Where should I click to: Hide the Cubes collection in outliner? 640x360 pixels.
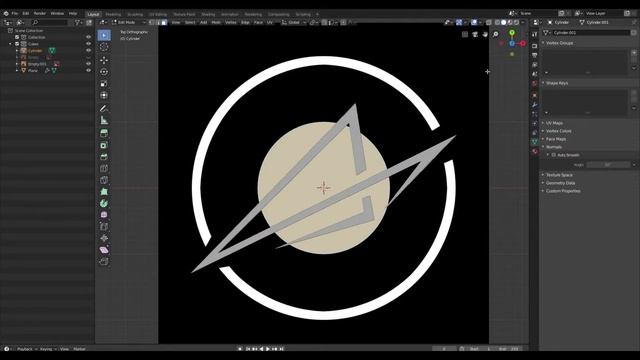[88, 44]
